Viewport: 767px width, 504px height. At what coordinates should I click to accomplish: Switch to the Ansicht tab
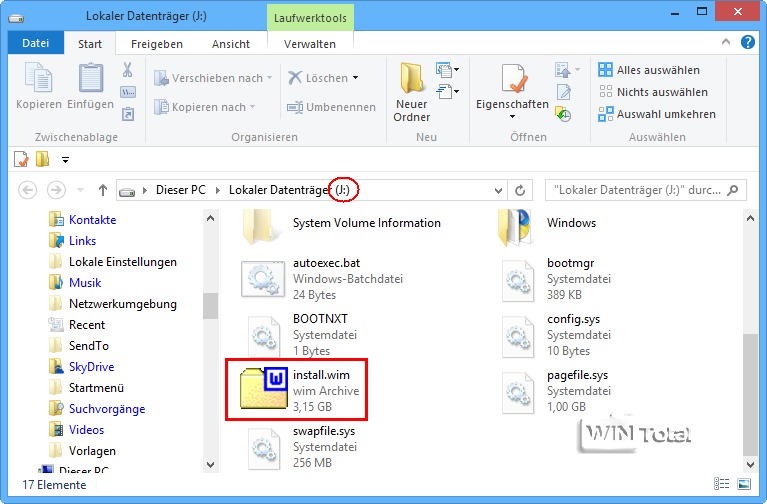click(x=231, y=44)
